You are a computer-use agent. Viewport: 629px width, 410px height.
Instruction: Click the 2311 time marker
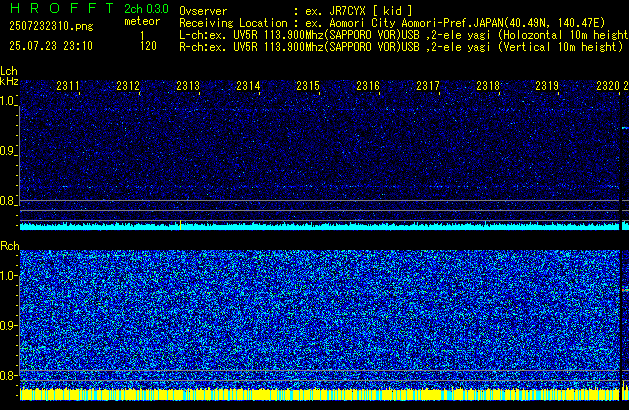68,86
